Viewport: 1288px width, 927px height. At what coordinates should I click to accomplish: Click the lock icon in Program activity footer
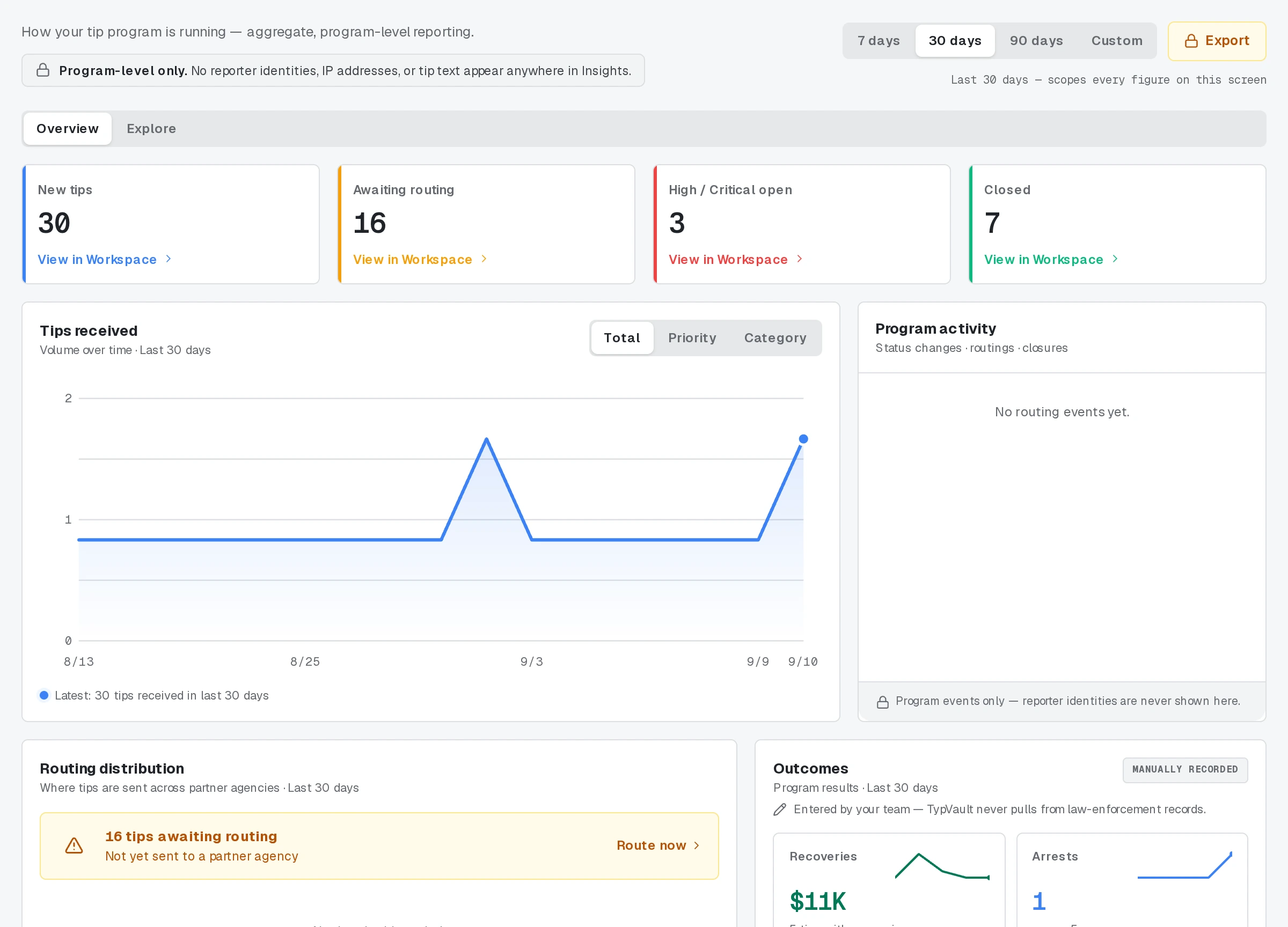[882, 702]
